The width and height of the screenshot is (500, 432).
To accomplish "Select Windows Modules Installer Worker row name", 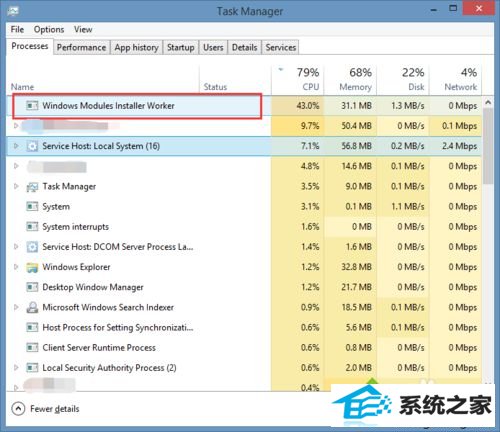I will 108,106.
